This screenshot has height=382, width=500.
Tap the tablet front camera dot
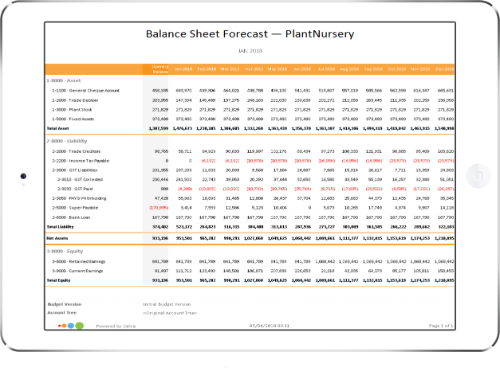(x=23, y=176)
